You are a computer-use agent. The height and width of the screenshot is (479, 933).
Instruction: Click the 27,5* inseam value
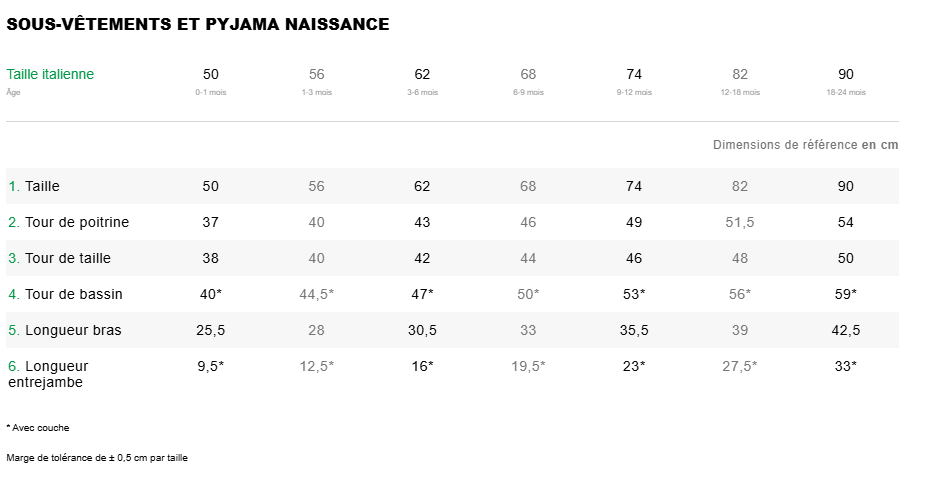pos(740,366)
